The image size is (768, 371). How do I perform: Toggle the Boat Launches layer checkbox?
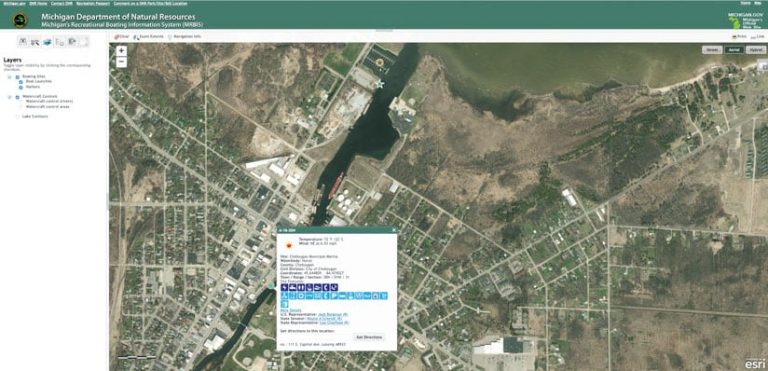tap(21, 82)
